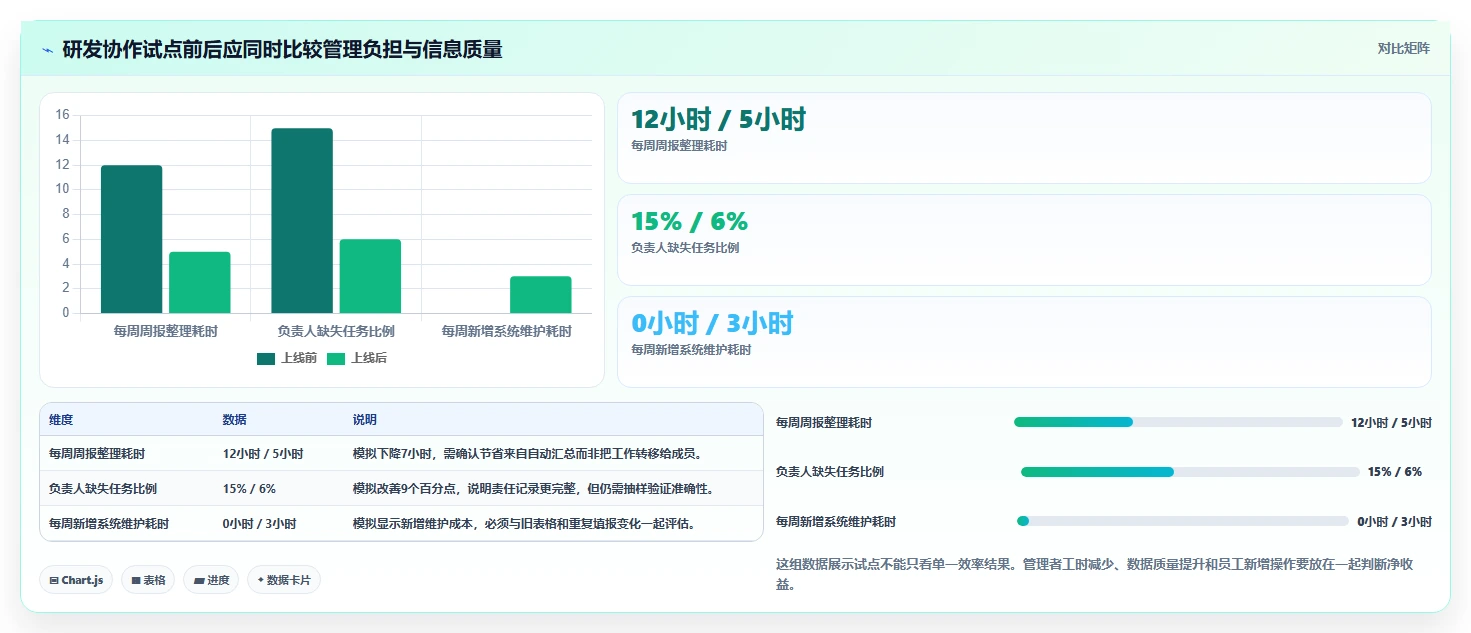Click the summary paragraph starting 这组数据展示试点
Image resolution: width=1471 pixels, height=633 pixels.
pos(1095,574)
